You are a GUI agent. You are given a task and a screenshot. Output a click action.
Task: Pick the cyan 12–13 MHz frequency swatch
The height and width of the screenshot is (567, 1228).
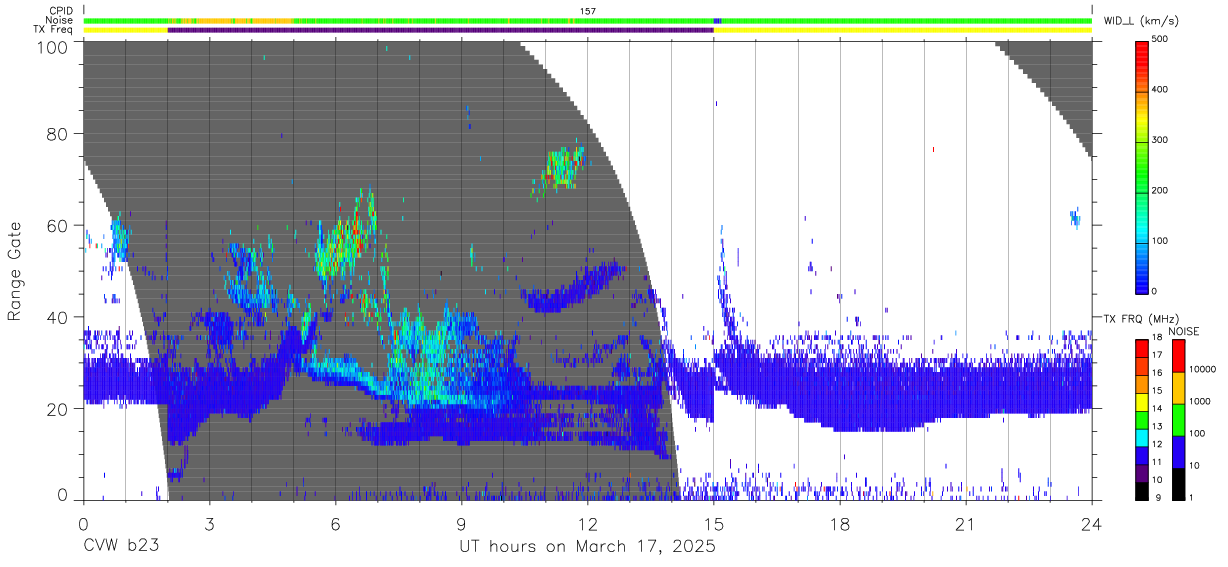pyautogui.click(x=1142, y=436)
